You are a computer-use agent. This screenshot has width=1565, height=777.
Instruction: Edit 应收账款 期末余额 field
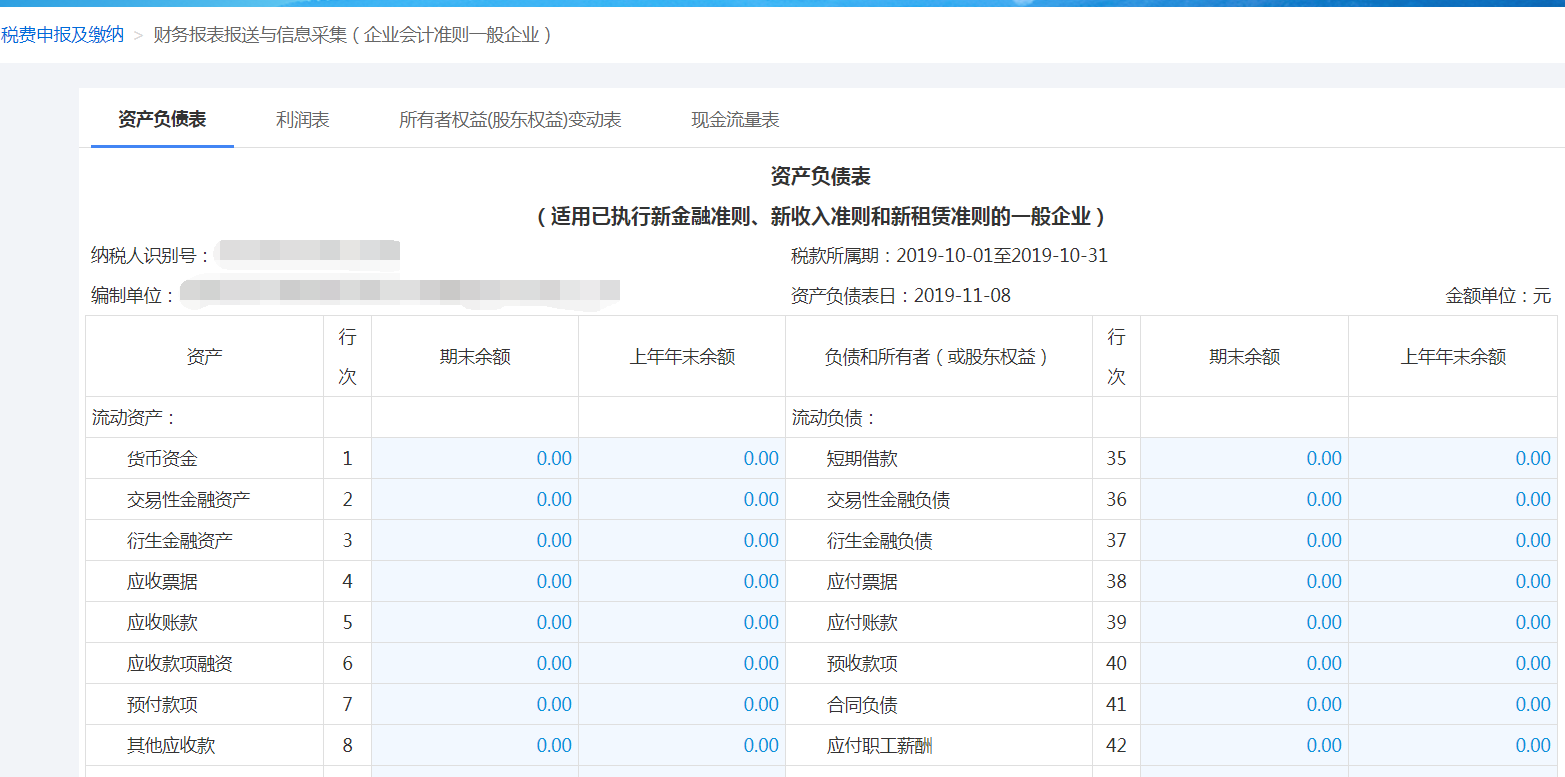click(475, 622)
